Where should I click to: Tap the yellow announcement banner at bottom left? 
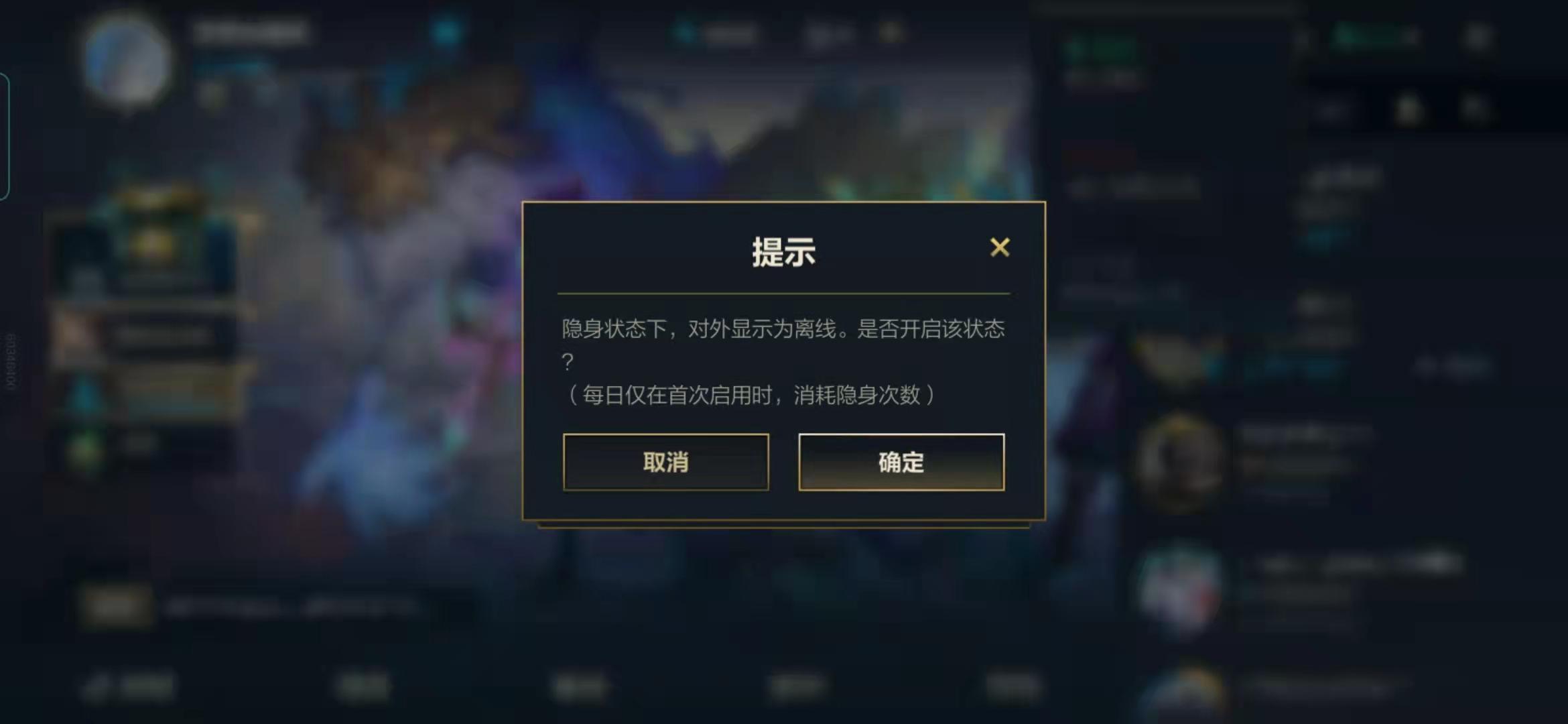click(x=115, y=607)
